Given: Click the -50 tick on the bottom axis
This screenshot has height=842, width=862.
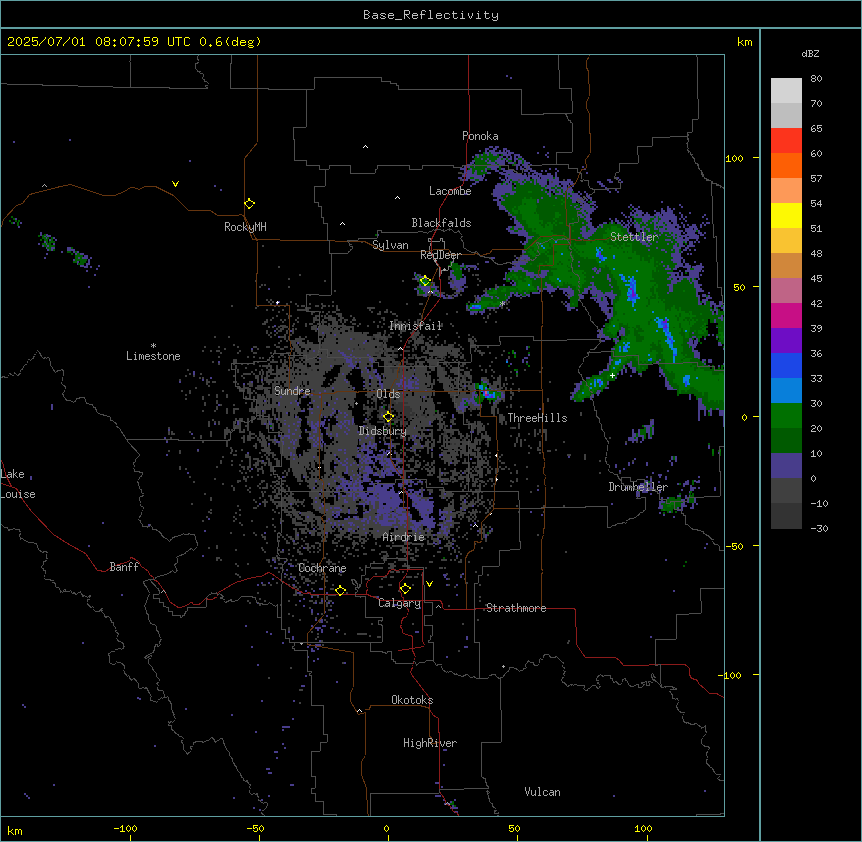Looking at the screenshot, I should 255,828.
